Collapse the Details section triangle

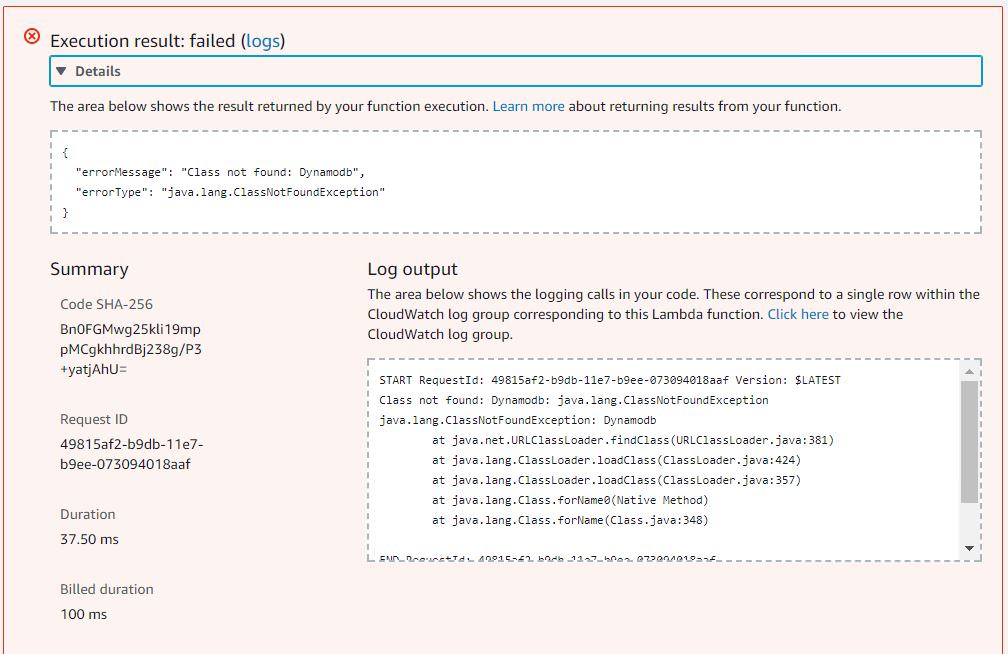tap(62, 71)
